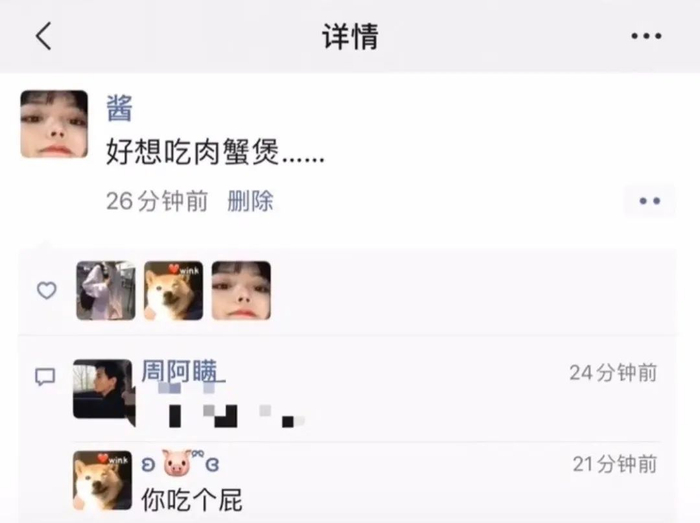700x523 pixels.
Task: Reply to the comment 你吃个屁
Action: point(192,500)
